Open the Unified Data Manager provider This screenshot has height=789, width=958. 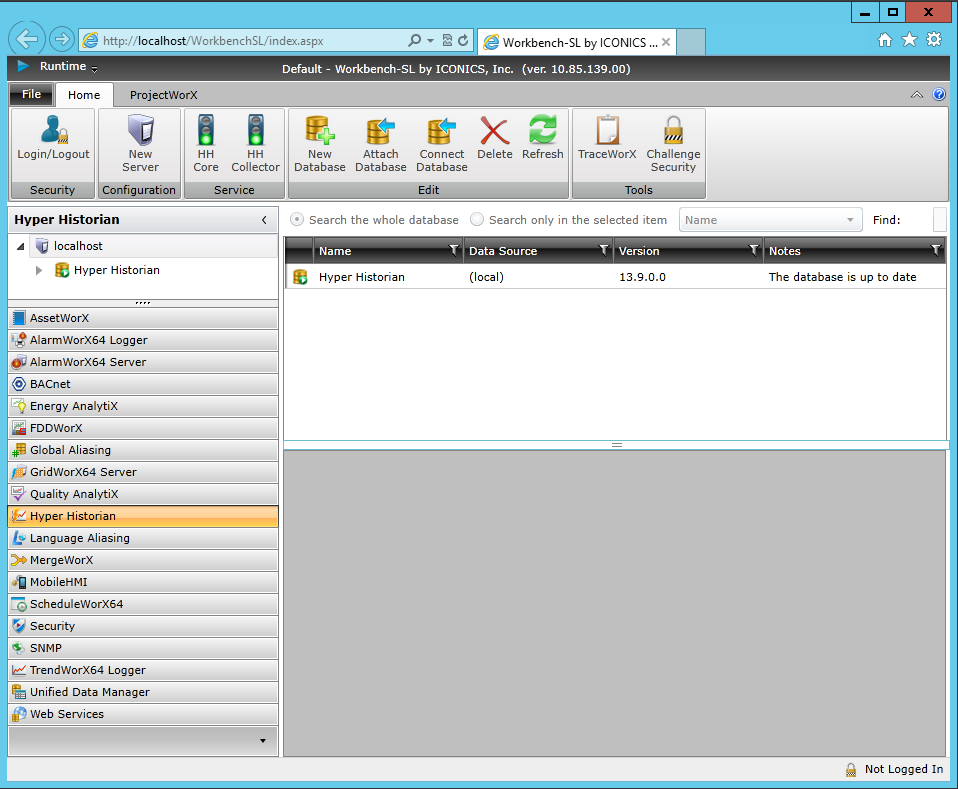(x=89, y=692)
